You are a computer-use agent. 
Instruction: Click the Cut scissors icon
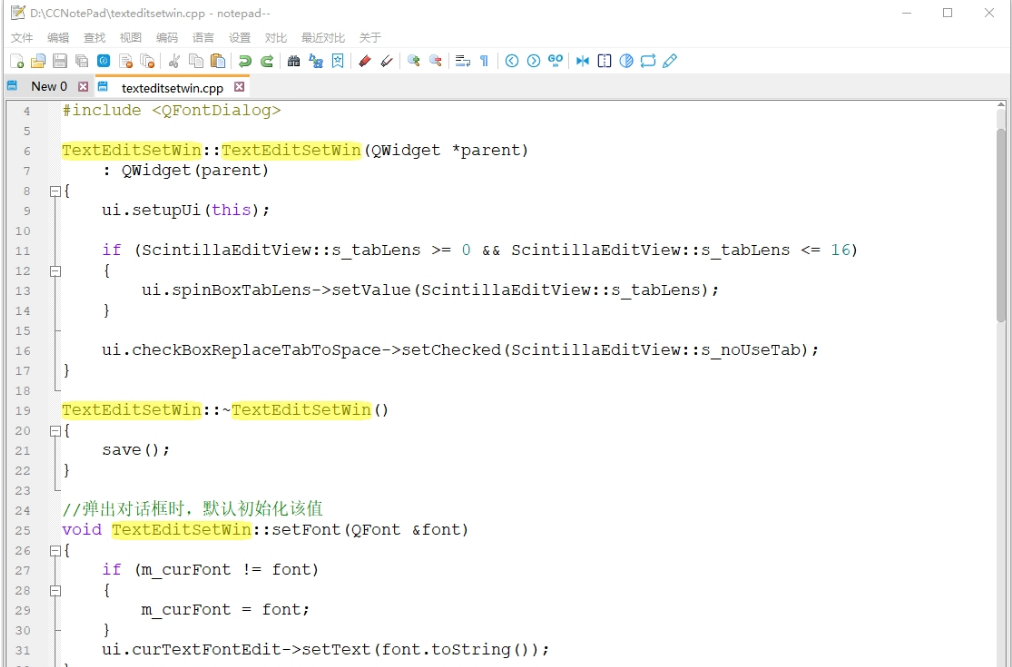174,61
